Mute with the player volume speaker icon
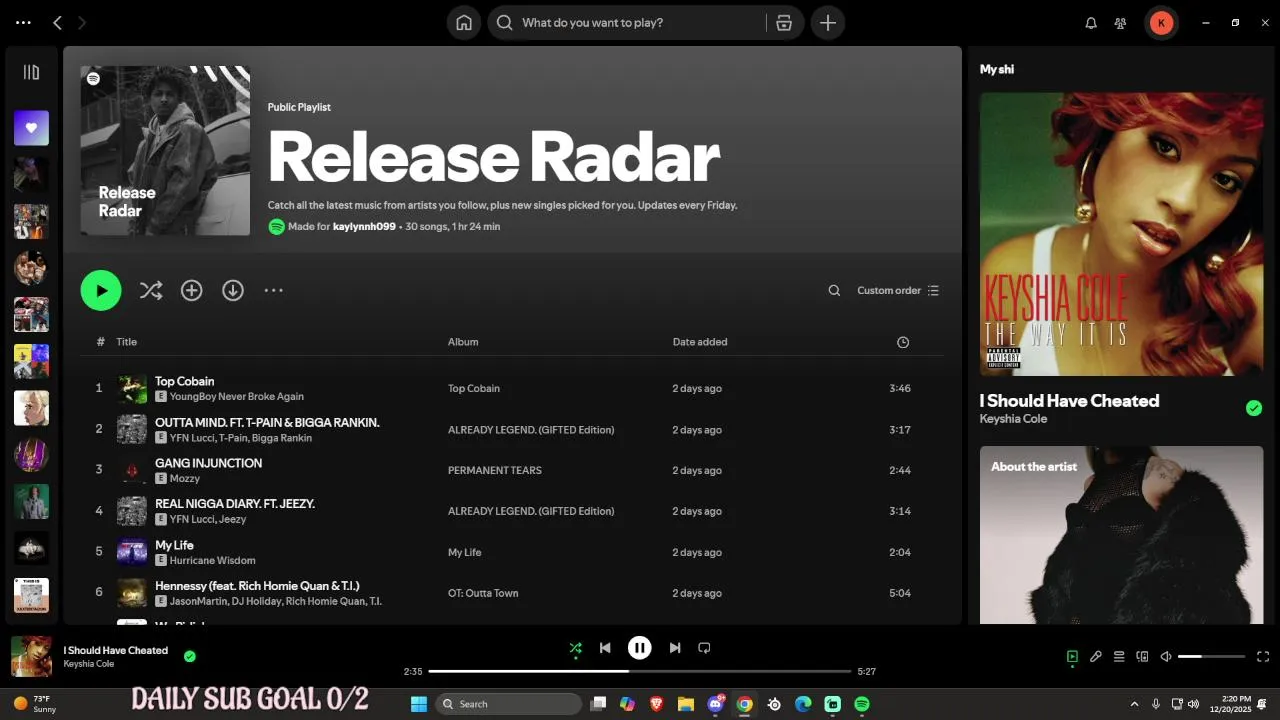The width and height of the screenshot is (1280, 720). pos(1165,657)
